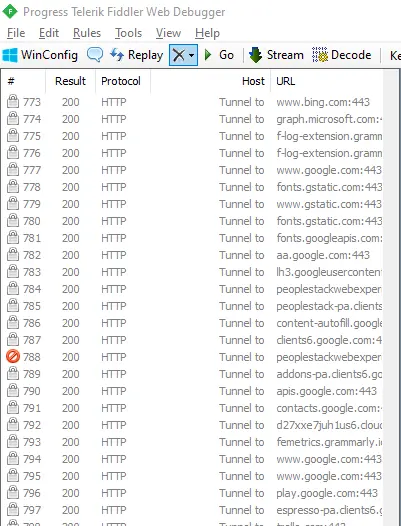Click the lock icon of session 781

pyautogui.click(x=13, y=237)
